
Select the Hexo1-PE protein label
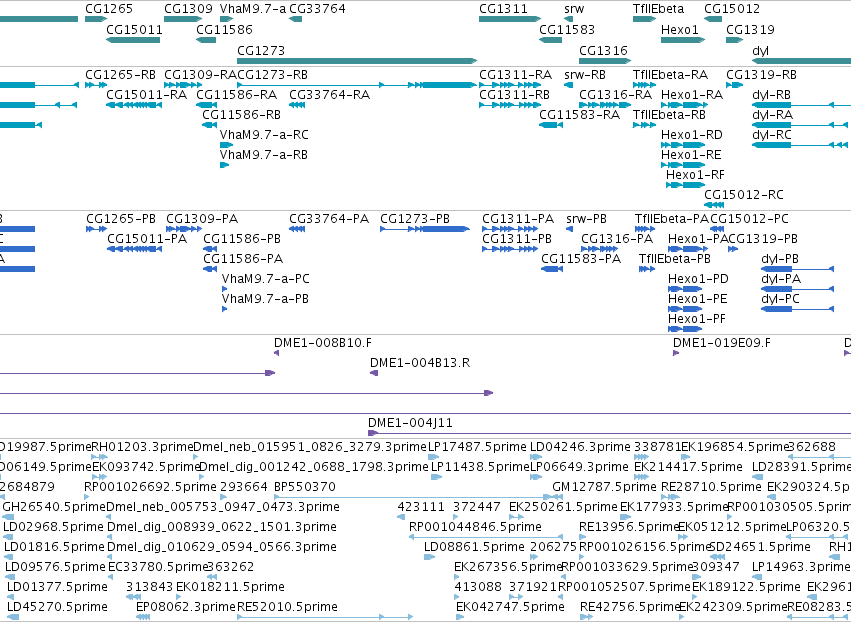[x=697, y=299]
